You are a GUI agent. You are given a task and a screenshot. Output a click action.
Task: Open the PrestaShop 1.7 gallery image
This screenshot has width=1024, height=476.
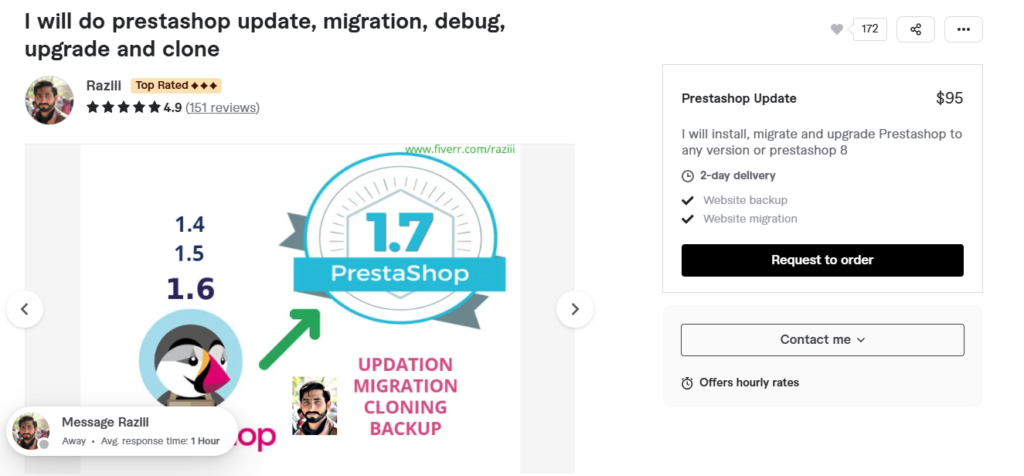(300, 309)
